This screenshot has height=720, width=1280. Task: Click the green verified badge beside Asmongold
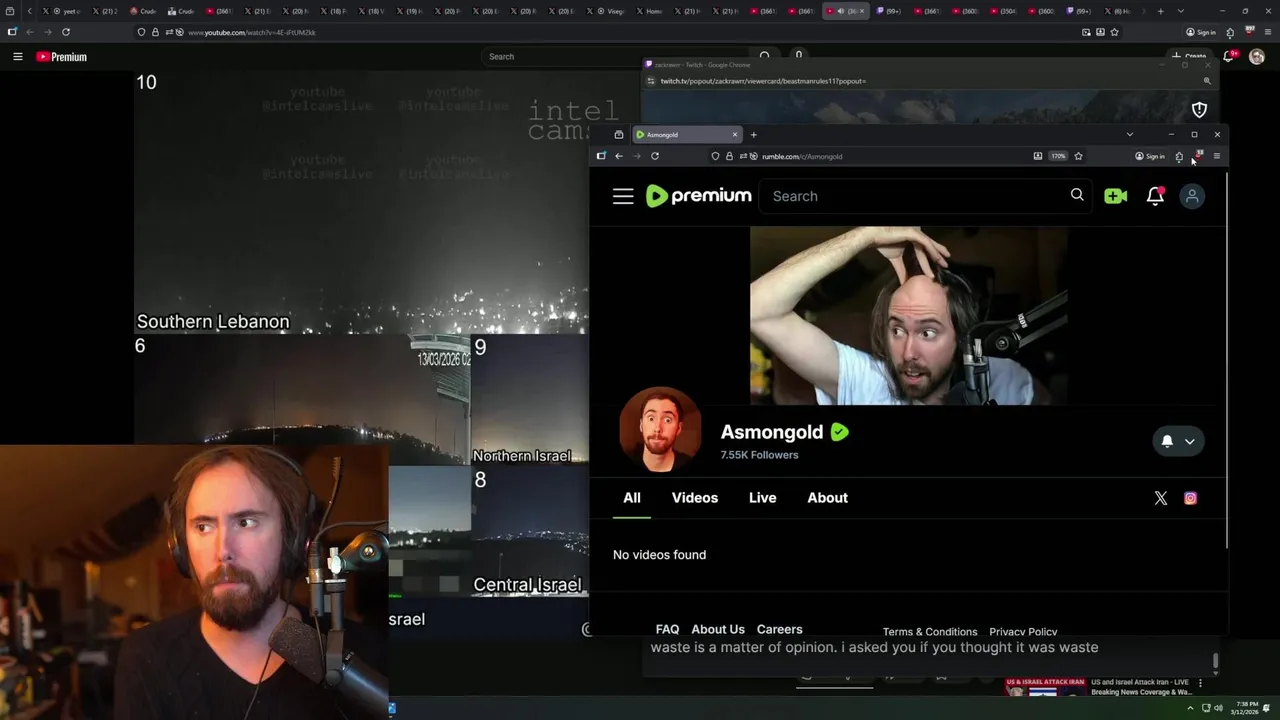coord(839,432)
